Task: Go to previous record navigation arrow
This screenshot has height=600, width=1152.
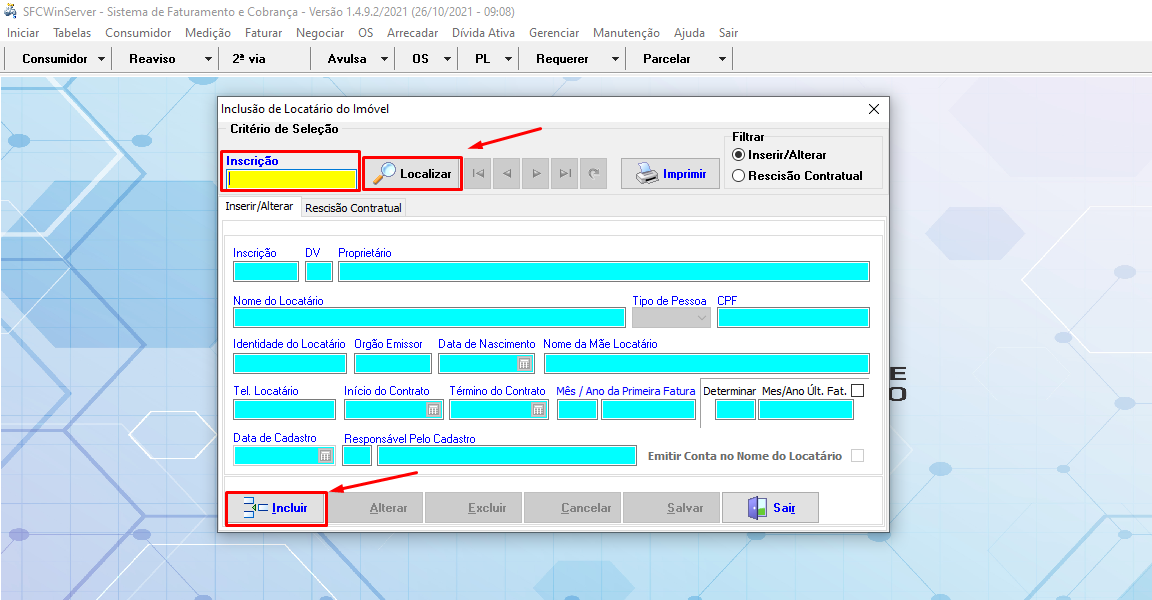Action: coord(508,174)
